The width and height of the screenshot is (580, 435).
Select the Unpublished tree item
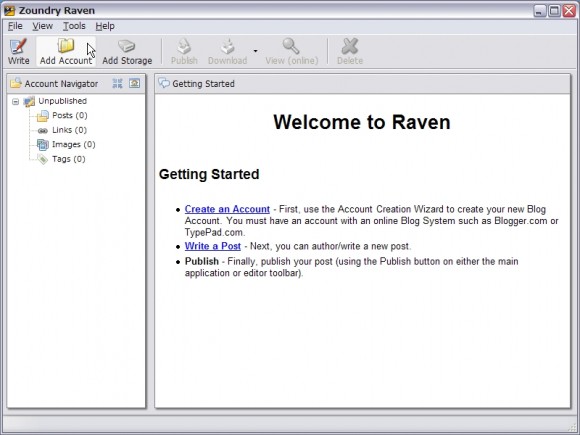pyautogui.click(x=62, y=101)
